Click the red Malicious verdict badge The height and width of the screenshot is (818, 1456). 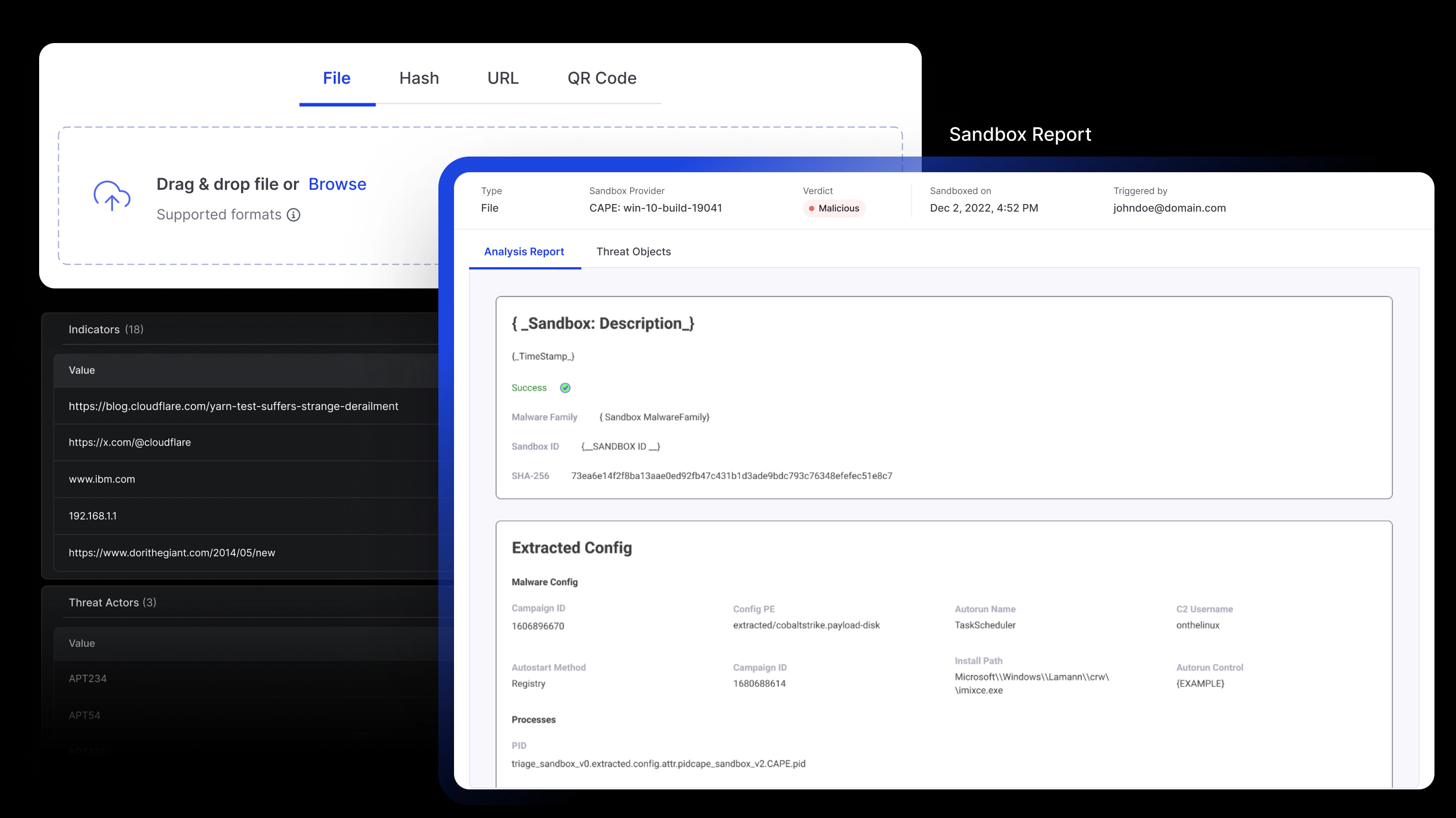[834, 208]
